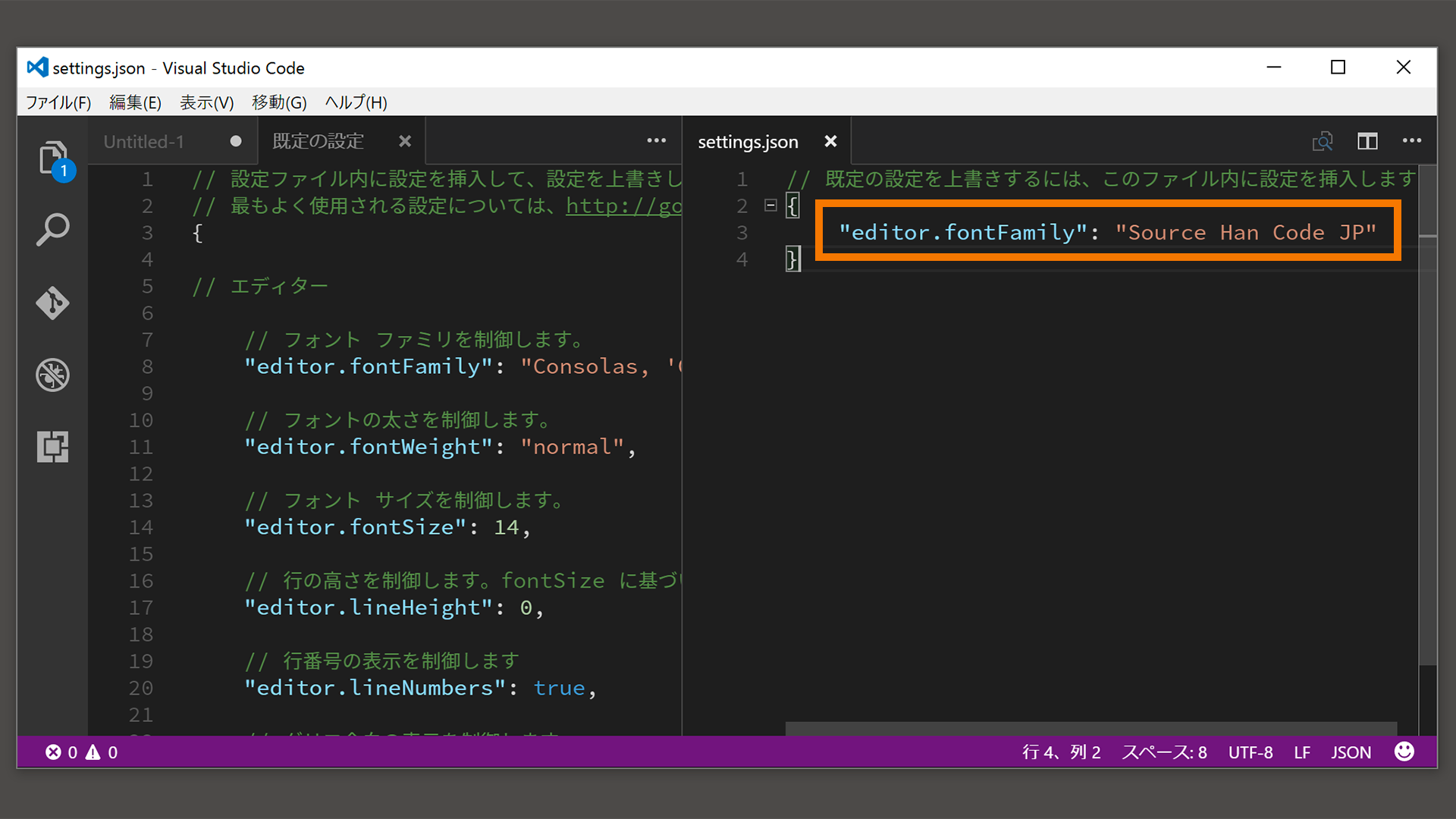Click the "Consolas, value in default settings
Screen dimensions: 1456x819
585,366
